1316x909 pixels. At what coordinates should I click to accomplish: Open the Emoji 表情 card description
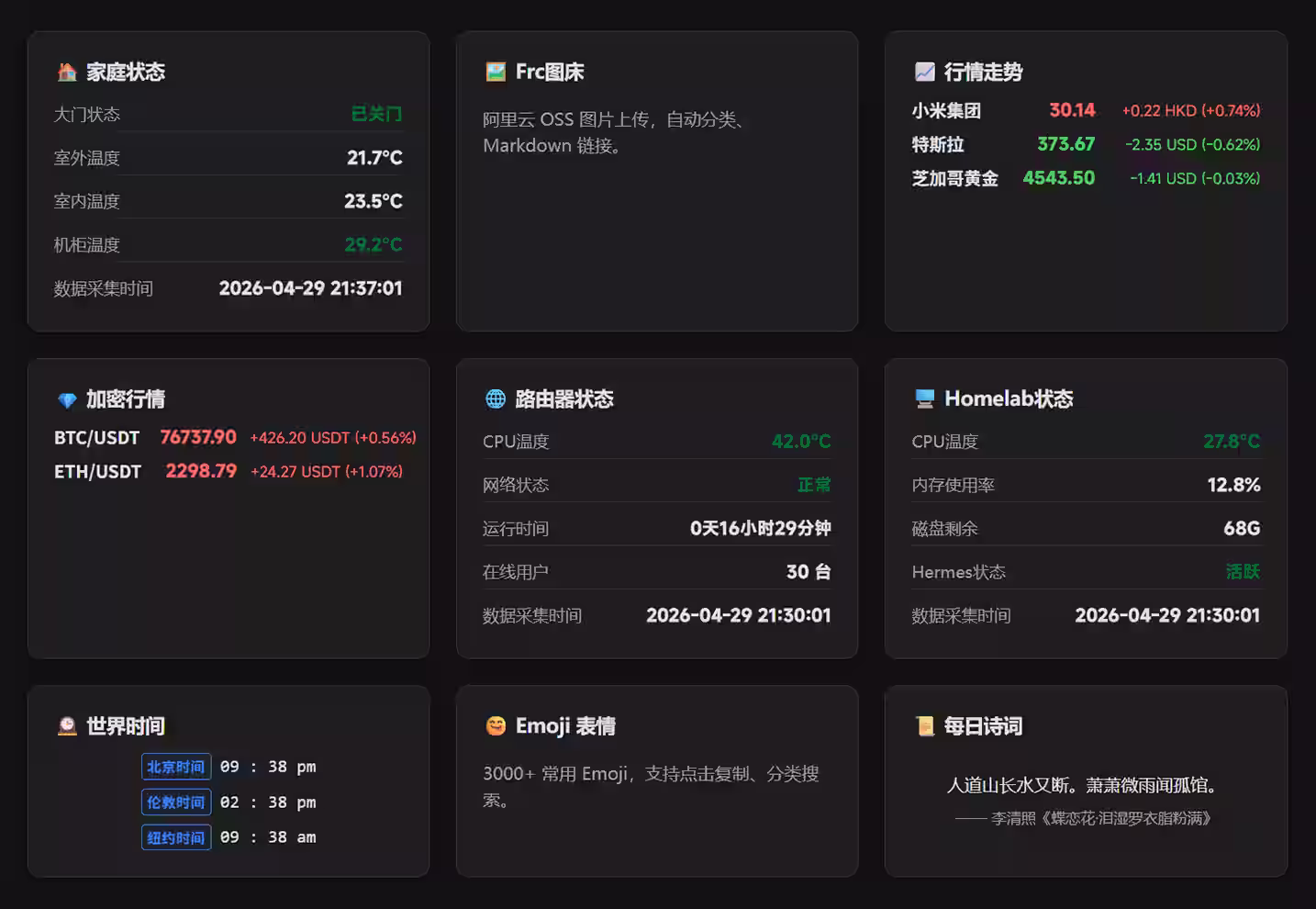651,786
